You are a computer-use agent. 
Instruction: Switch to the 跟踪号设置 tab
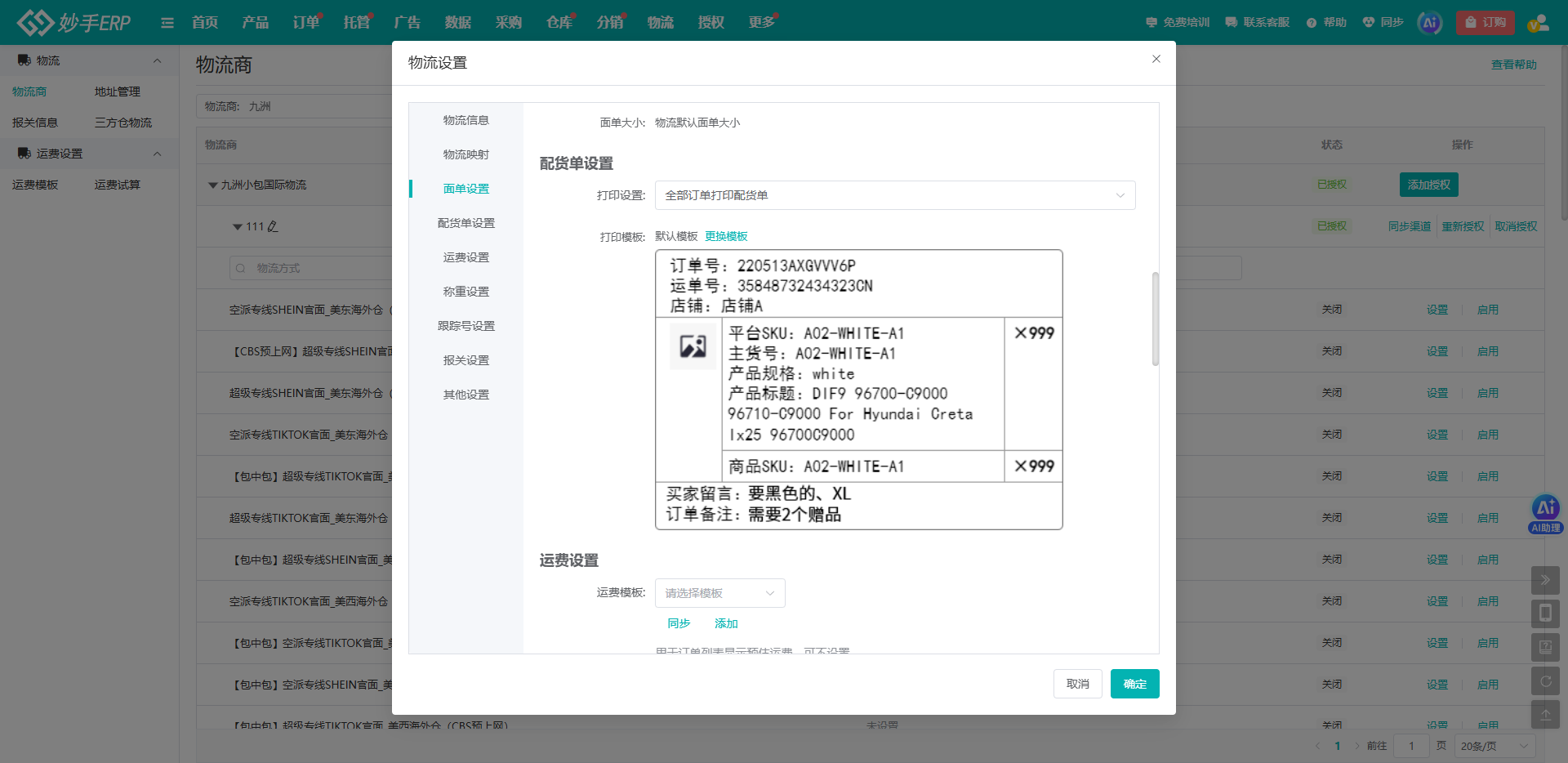(x=466, y=326)
